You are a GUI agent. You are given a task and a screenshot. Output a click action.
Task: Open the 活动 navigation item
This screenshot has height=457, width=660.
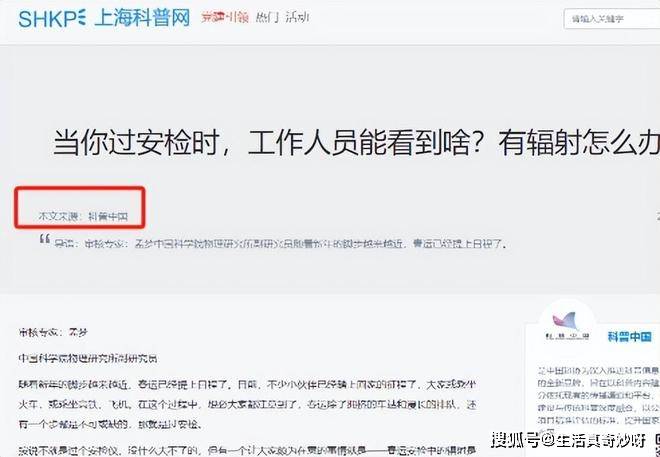coord(297,18)
